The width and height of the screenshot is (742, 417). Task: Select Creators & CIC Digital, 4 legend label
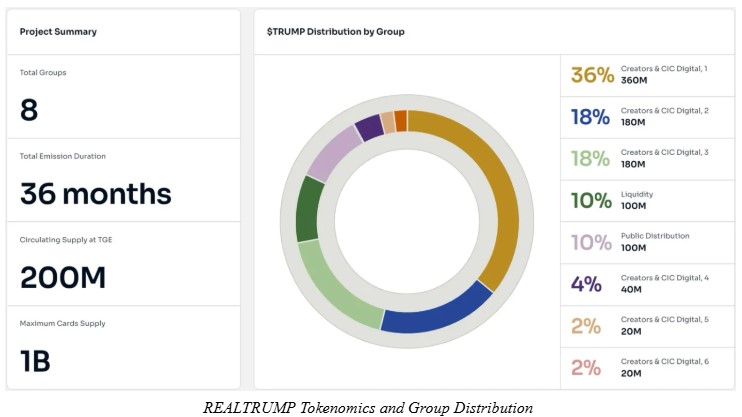click(664, 278)
